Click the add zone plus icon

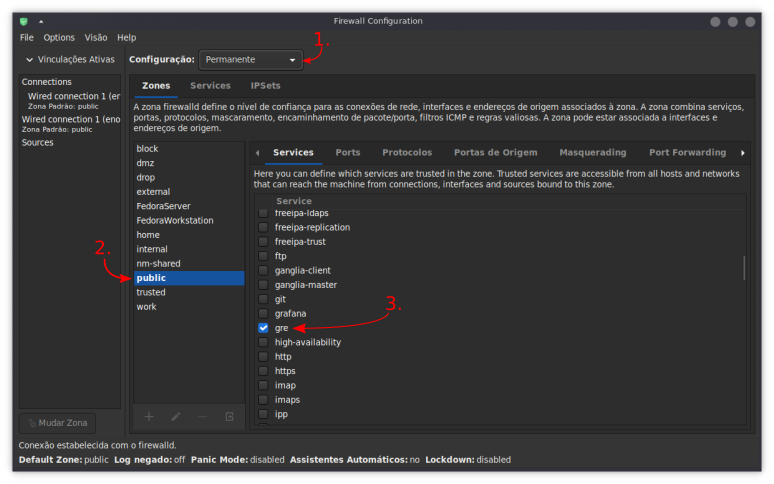pos(149,417)
